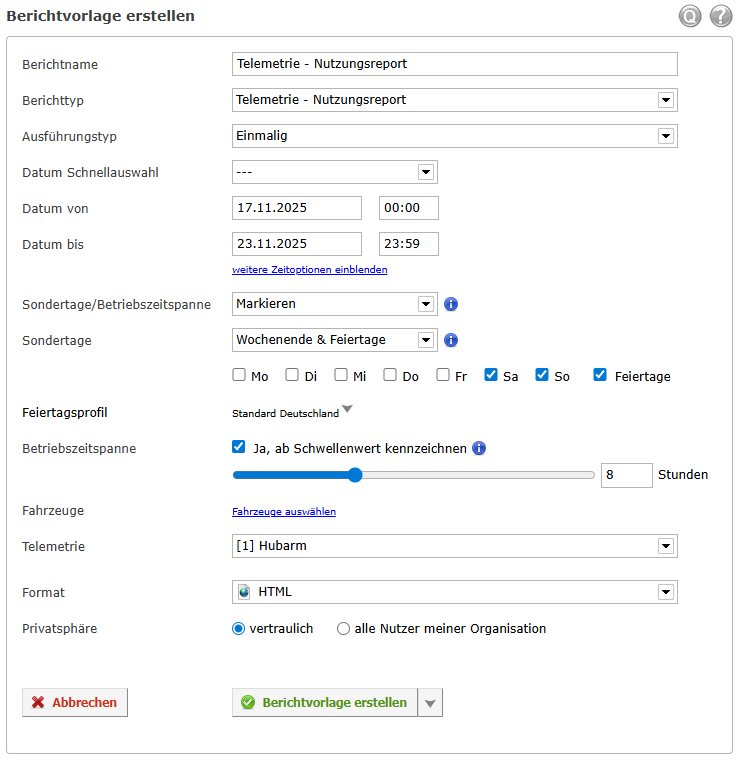Screen dimensions: 756x765
Task: Click the Abbrechen button
Action: [x=75, y=703]
